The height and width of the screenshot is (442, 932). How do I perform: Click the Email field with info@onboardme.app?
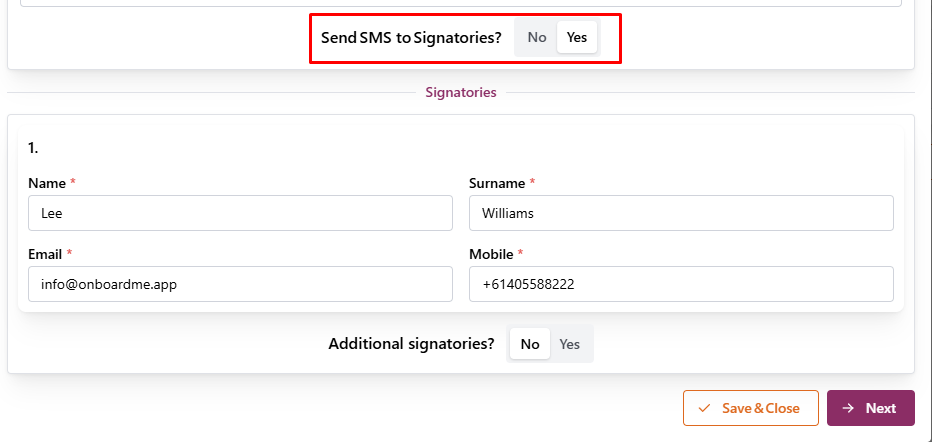click(x=240, y=284)
